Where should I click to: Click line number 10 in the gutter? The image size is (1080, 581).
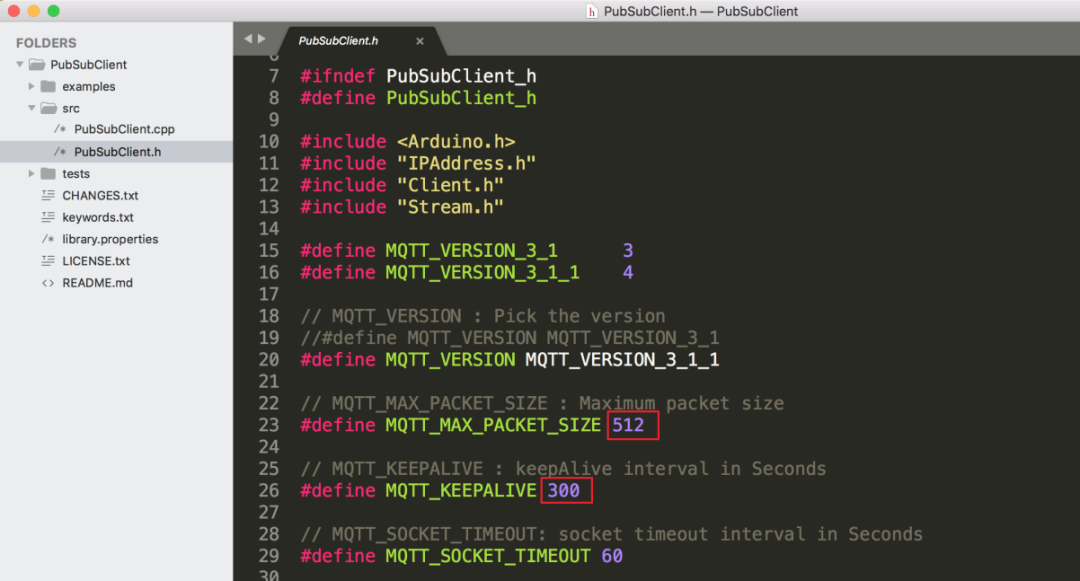[x=269, y=141]
